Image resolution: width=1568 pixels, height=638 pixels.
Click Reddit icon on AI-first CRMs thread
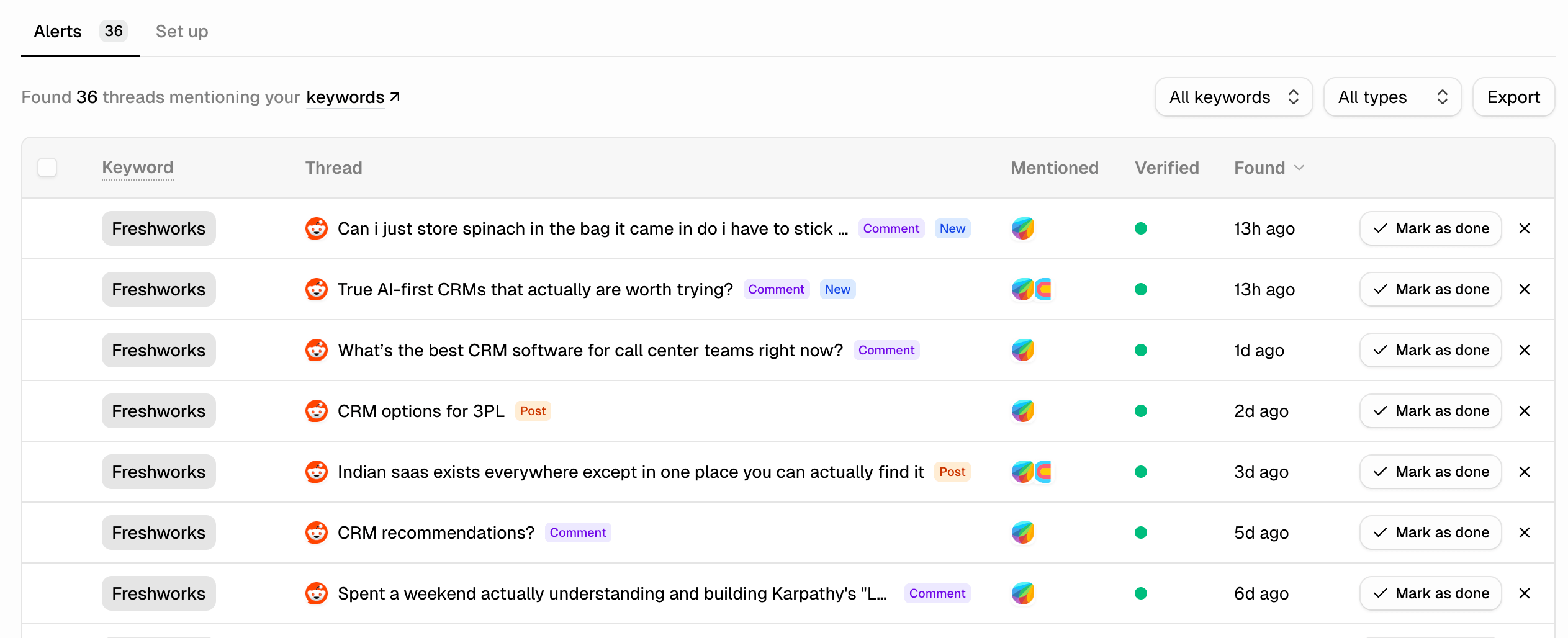[x=317, y=289]
